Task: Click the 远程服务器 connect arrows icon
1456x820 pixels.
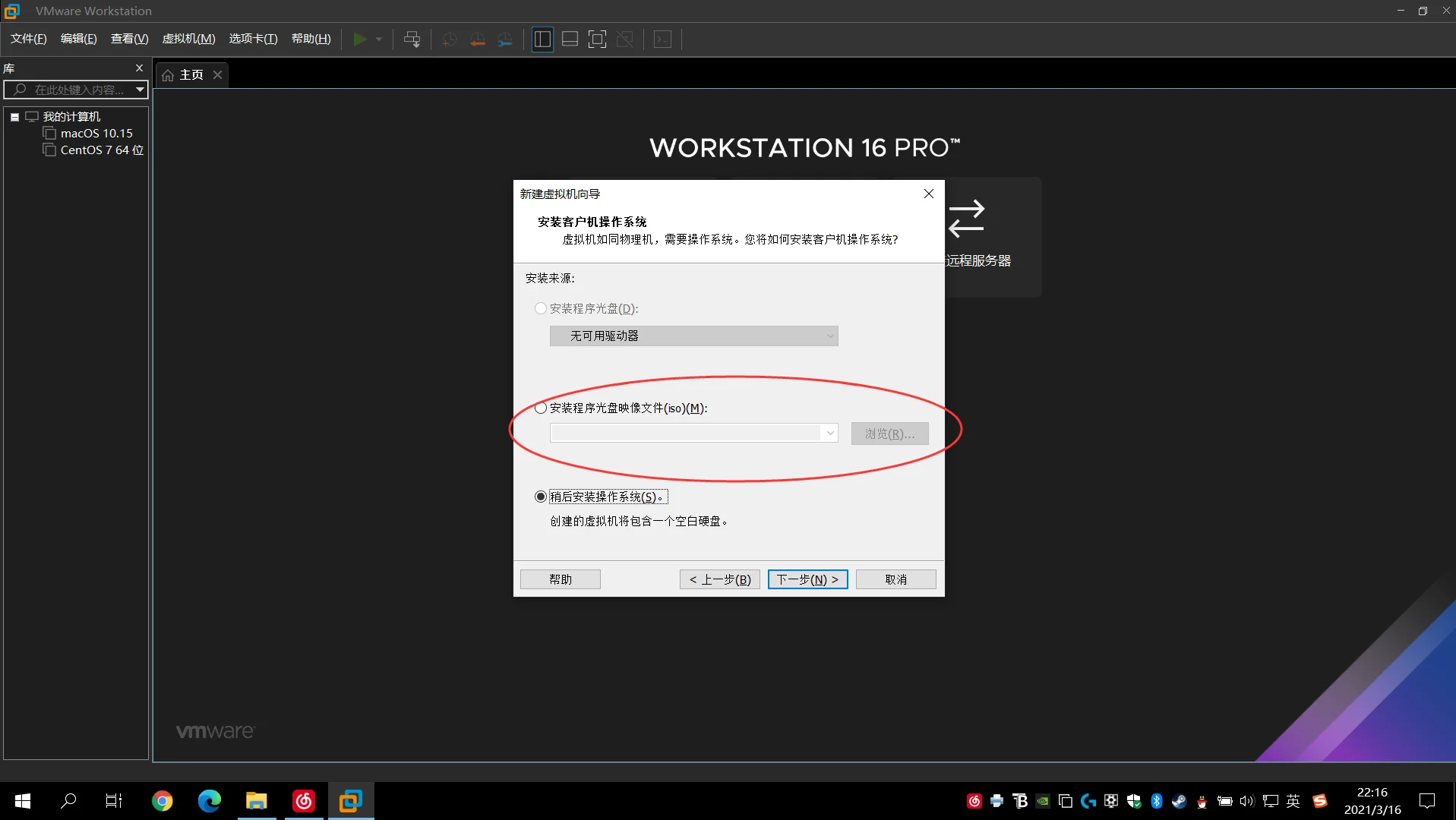Action: click(966, 219)
